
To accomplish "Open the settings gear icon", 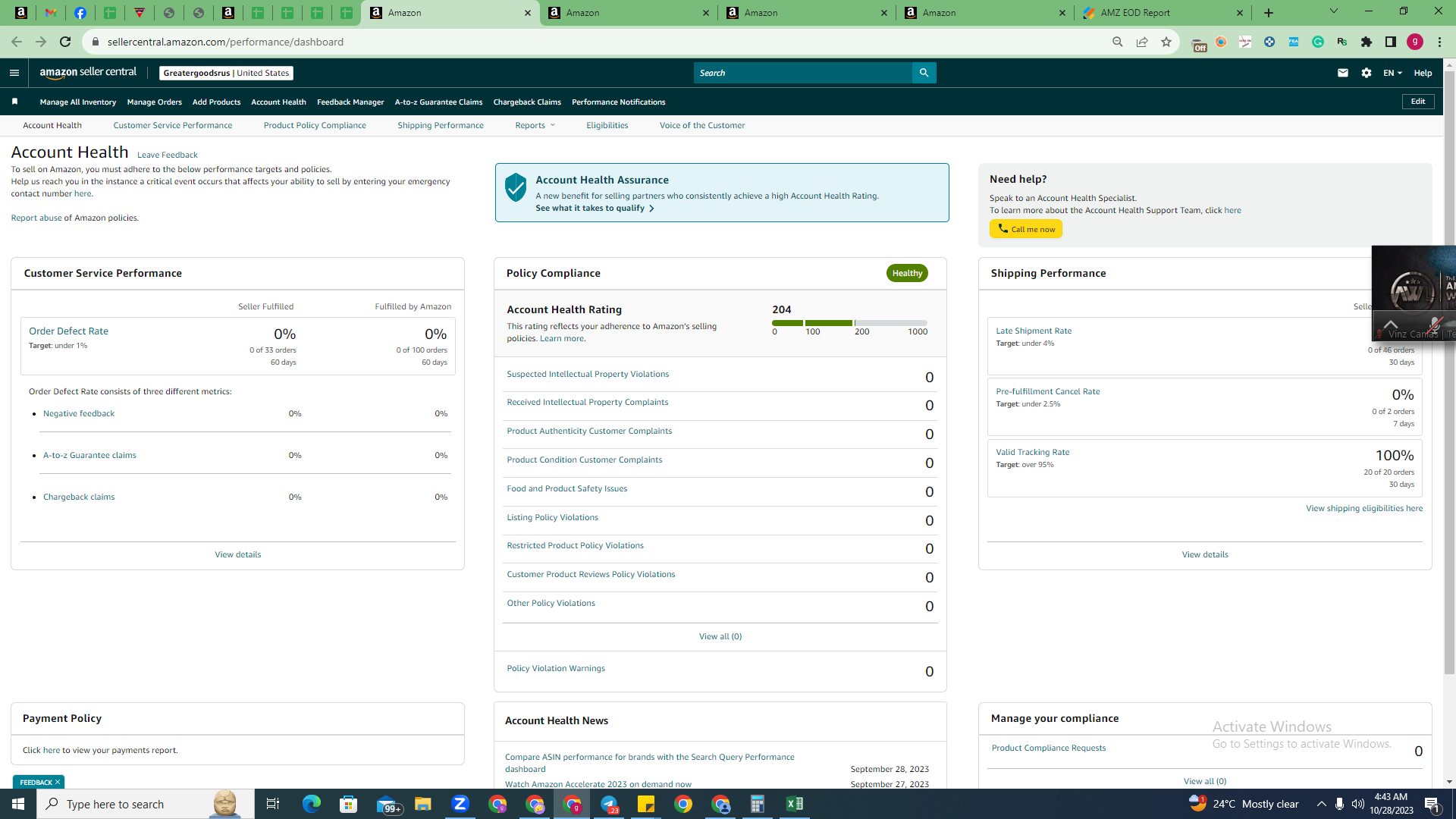I will pyautogui.click(x=1367, y=73).
